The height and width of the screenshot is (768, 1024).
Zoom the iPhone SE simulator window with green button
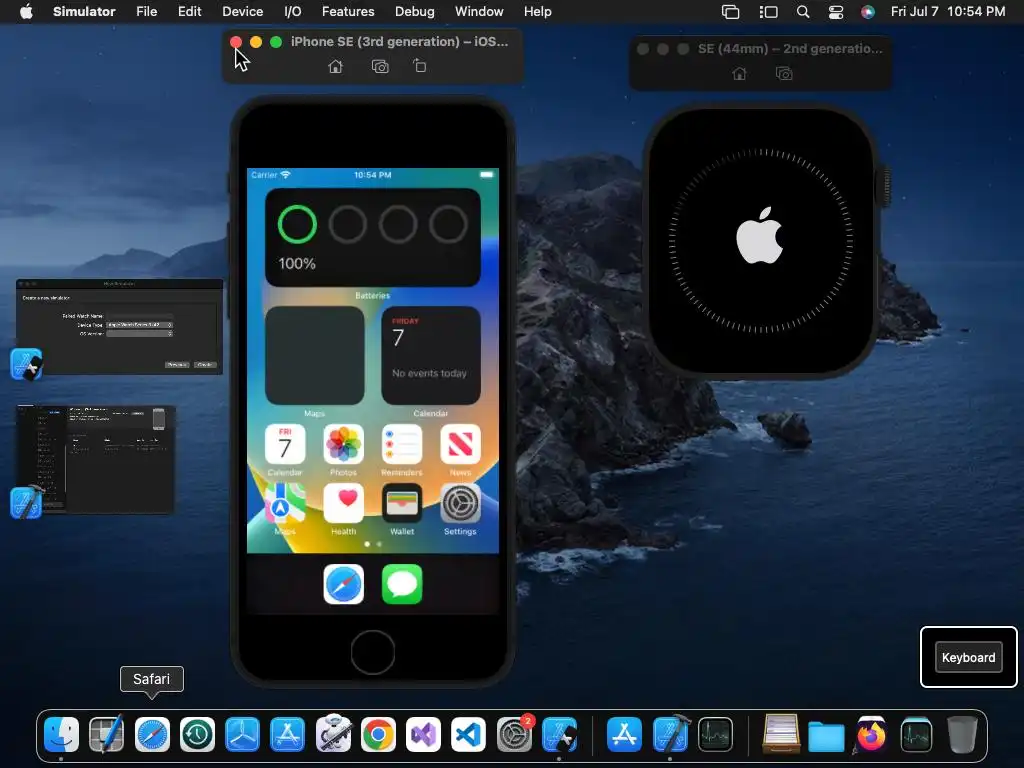[276, 42]
